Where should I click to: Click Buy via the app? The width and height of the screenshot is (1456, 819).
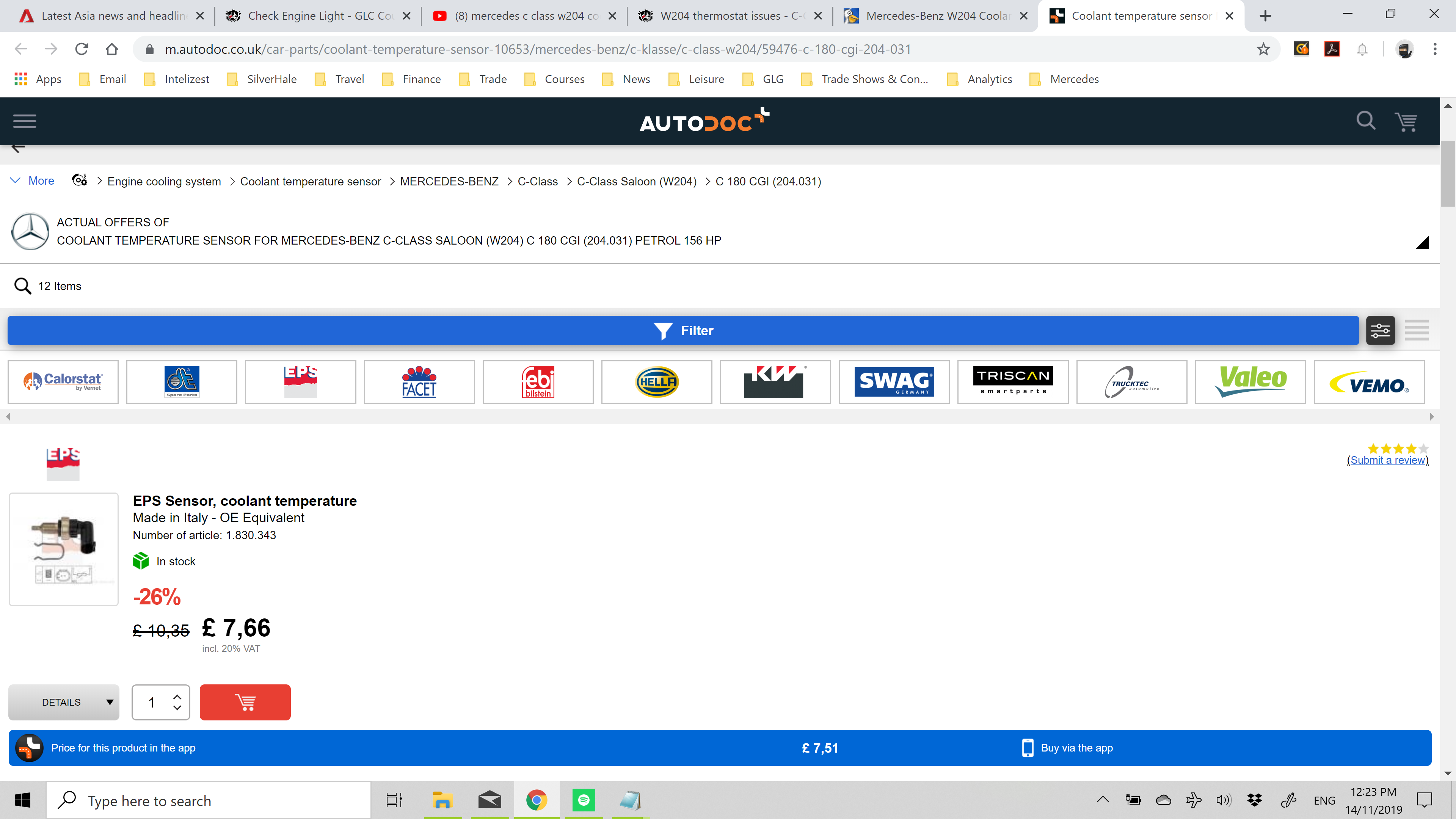1068,748
